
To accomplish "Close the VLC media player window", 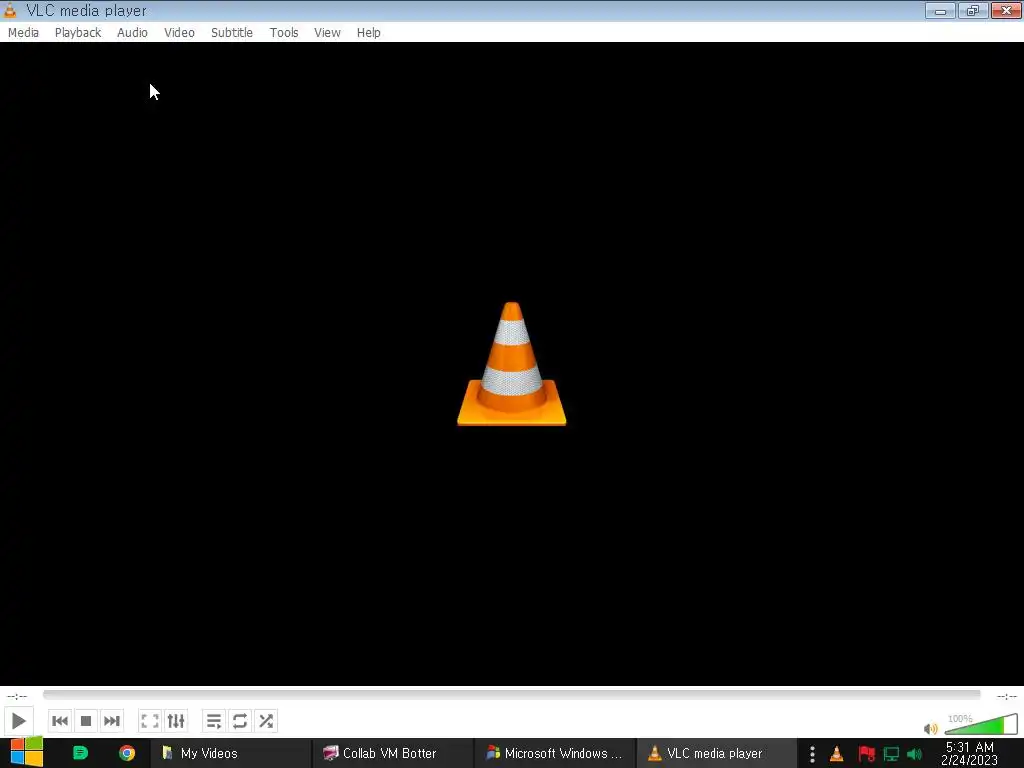I will [1006, 10].
